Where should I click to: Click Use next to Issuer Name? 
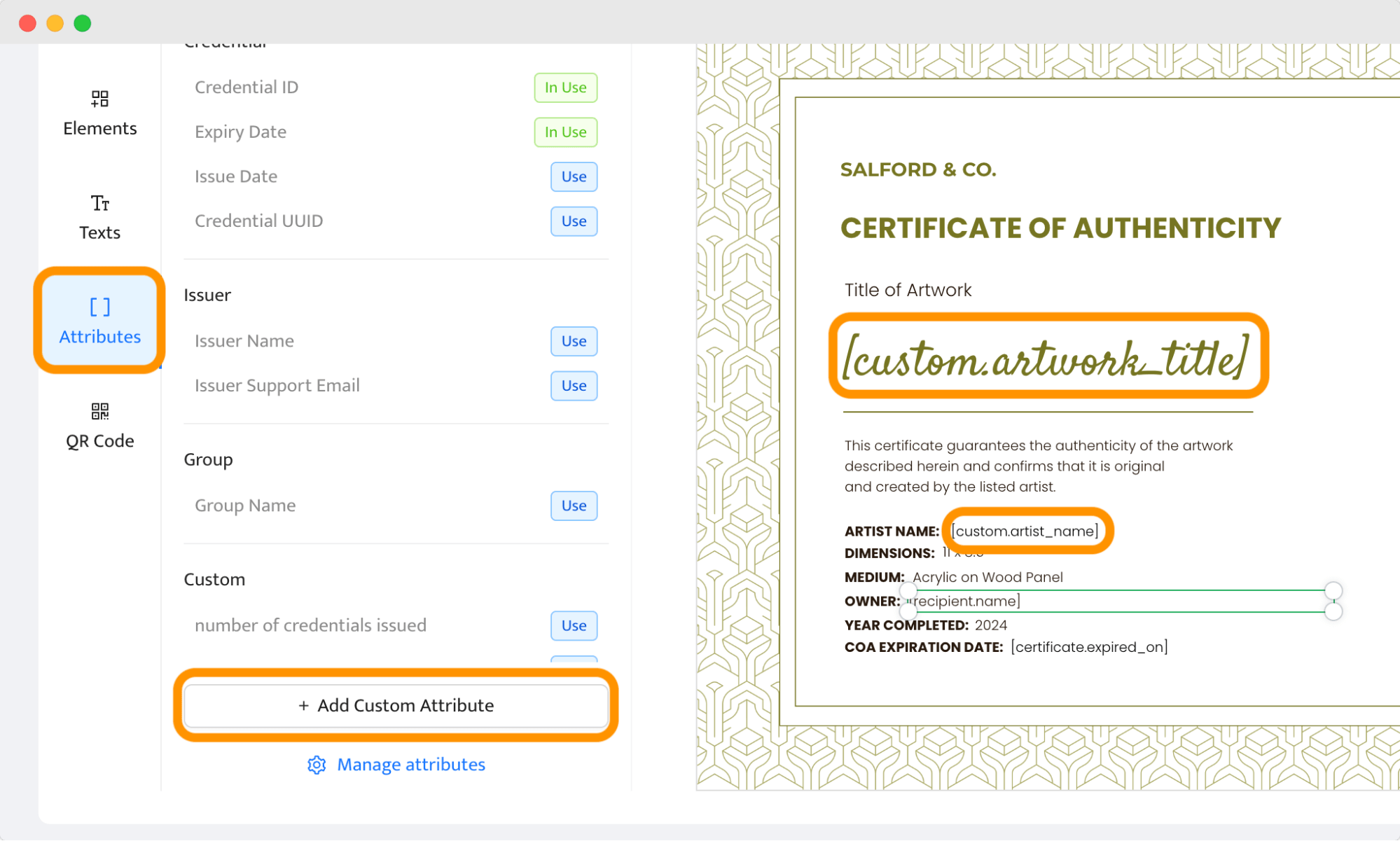tap(573, 341)
